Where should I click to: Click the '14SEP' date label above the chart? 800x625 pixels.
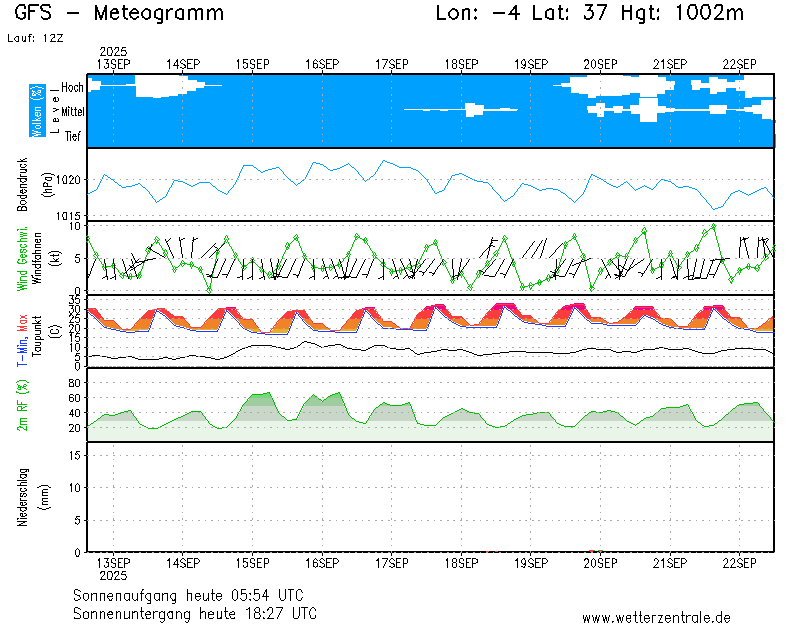pyautogui.click(x=183, y=65)
